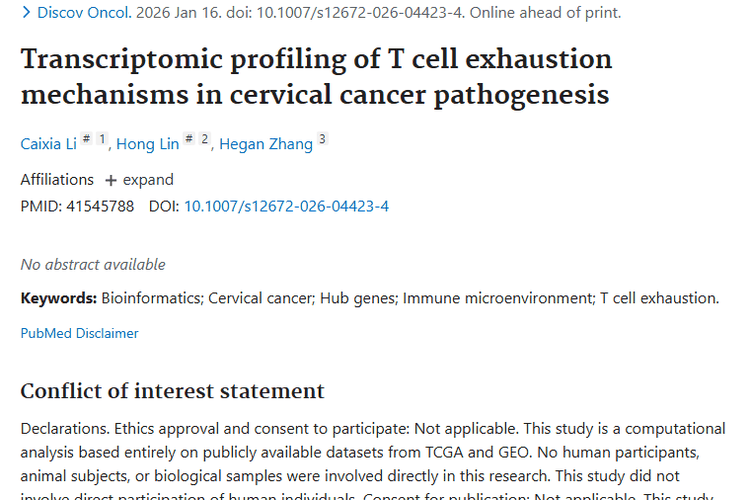The height and width of the screenshot is (500, 750).
Task: Click the PMID number 41545788
Action: [98, 206]
